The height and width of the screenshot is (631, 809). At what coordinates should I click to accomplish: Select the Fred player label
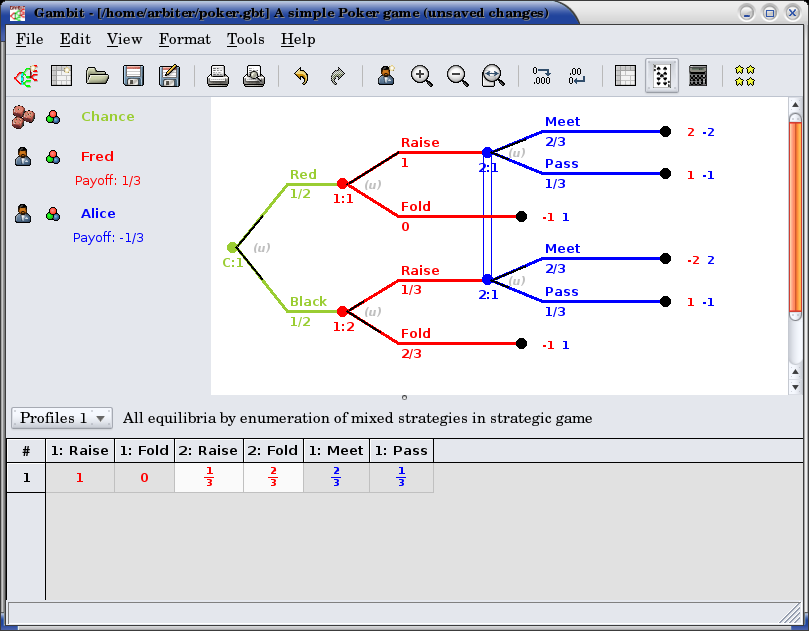pyautogui.click(x=97, y=156)
